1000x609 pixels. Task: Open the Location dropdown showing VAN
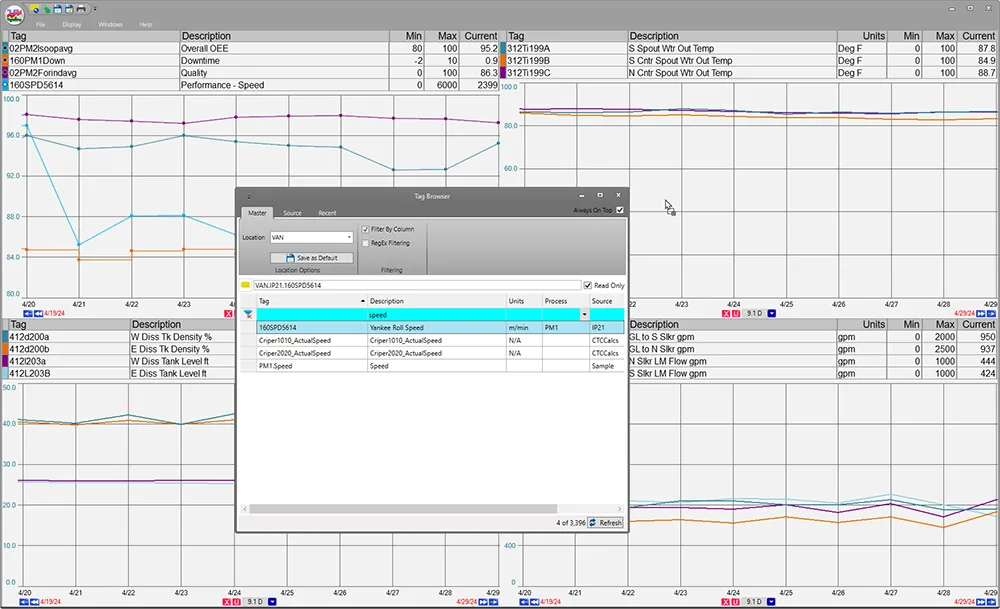point(349,236)
